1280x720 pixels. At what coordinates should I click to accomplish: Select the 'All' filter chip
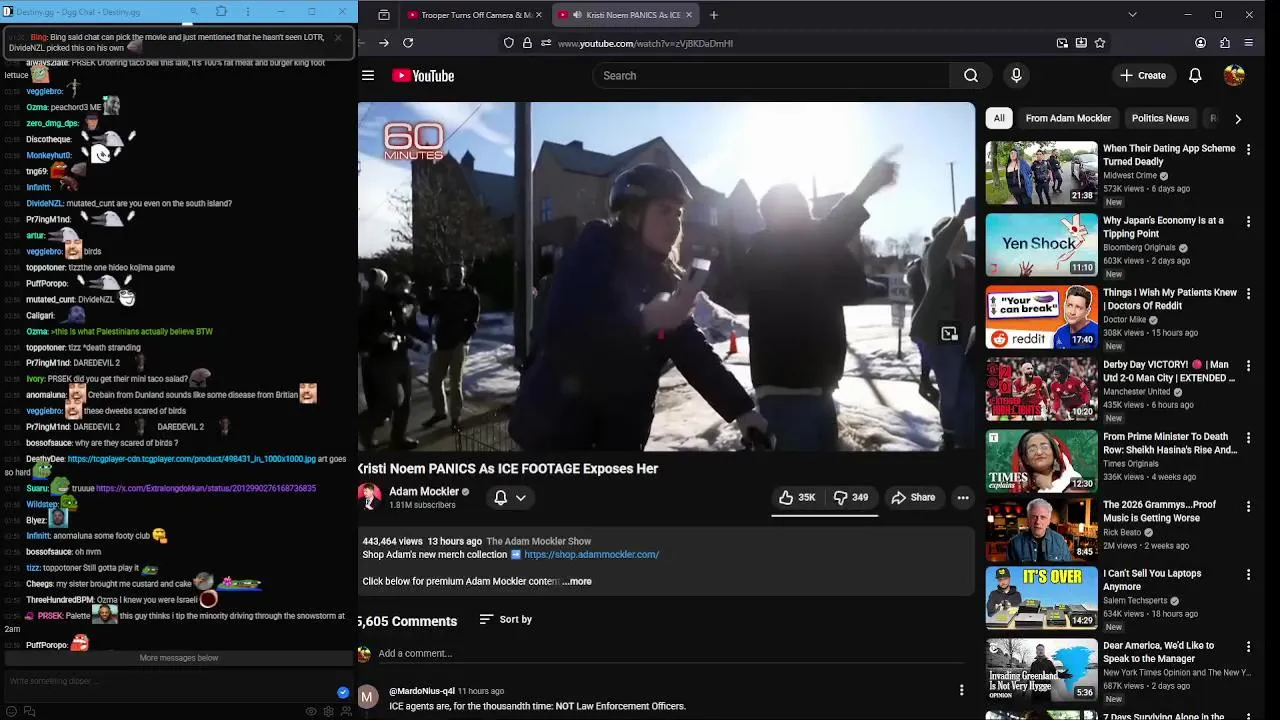tap(998, 118)
